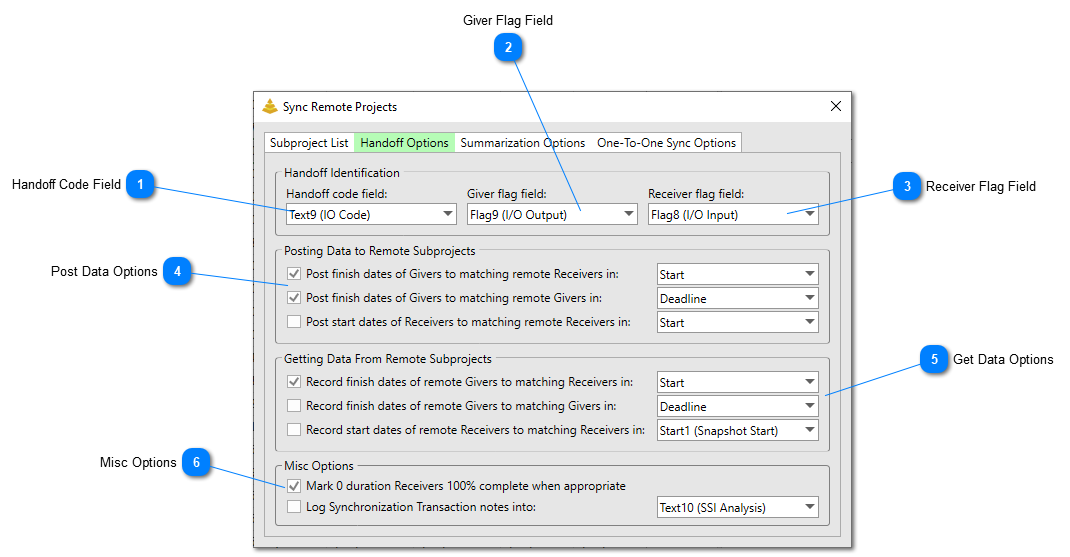Image resolution: width=1070 pixels, height=557 pixels.
Task: Click the Misc Options group label
Action: (319, 466)
